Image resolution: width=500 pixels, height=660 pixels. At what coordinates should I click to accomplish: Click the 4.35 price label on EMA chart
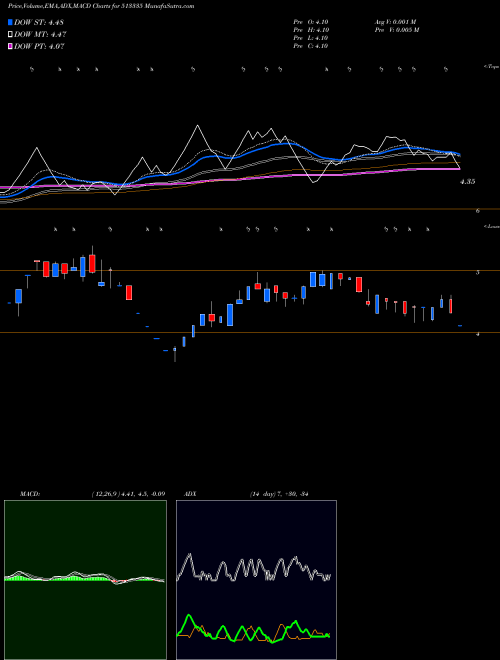point(467,182)
